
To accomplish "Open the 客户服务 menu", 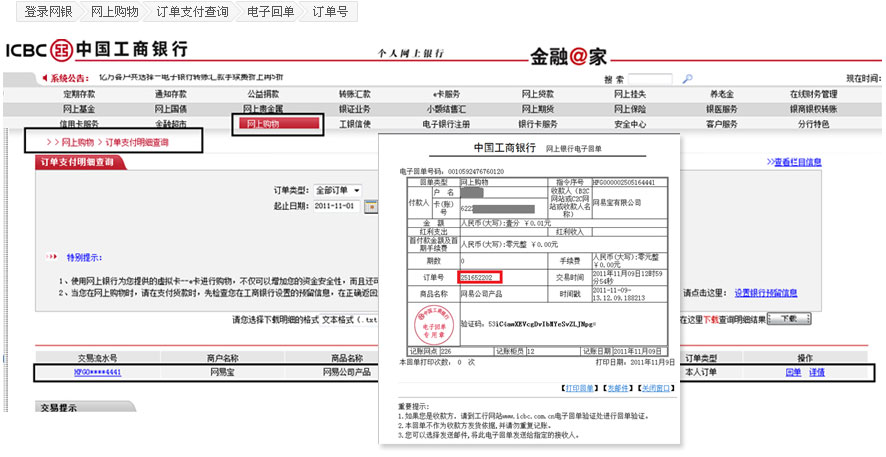I will click(722, 124).
